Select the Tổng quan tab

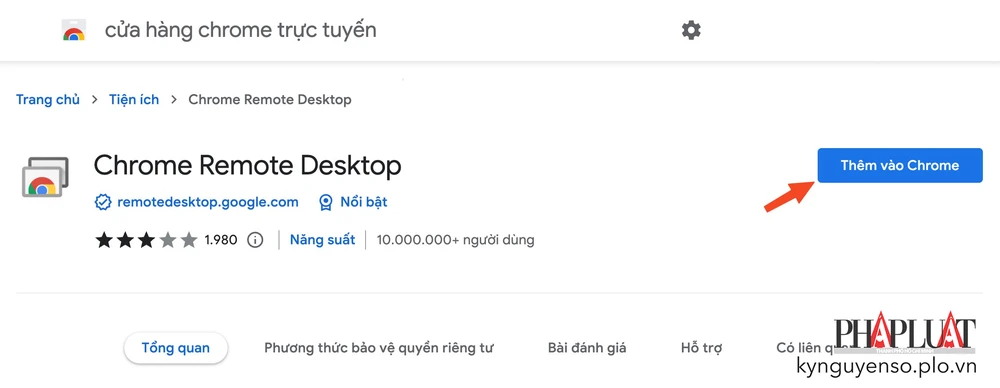(175, 348)
